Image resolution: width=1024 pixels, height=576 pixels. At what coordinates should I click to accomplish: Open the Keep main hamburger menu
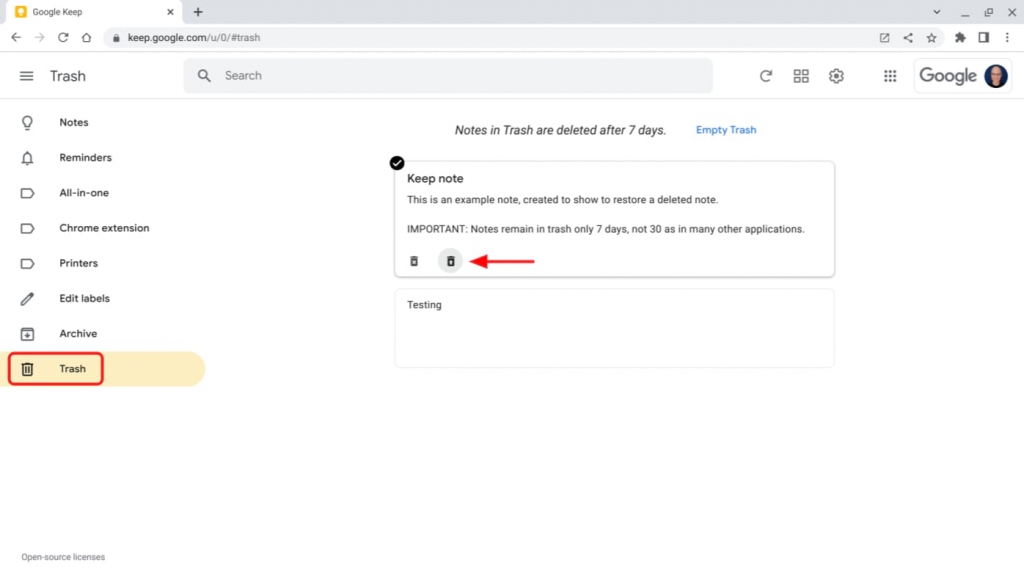(26, 75)
